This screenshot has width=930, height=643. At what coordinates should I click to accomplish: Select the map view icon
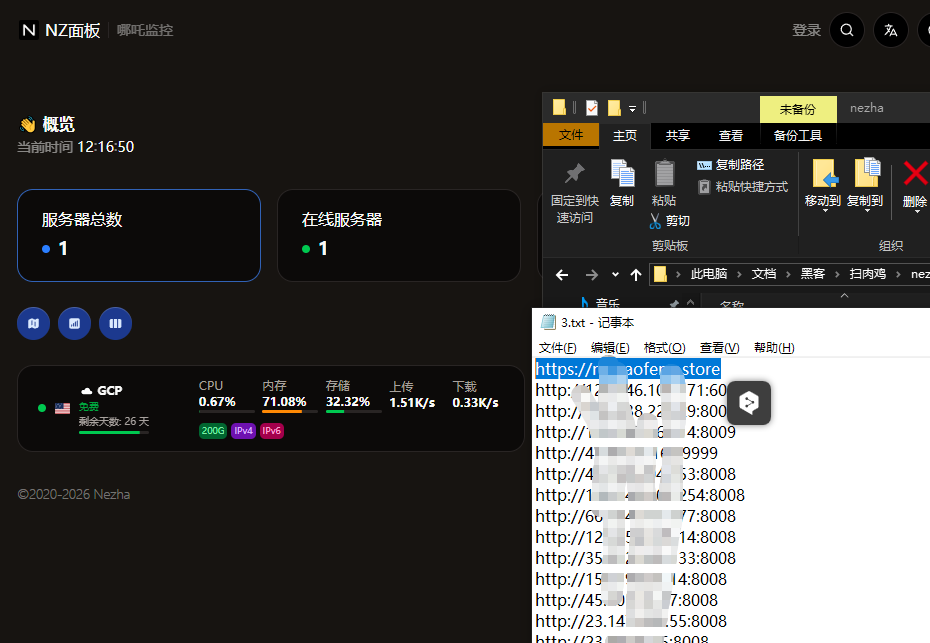[x=33, y=323]
